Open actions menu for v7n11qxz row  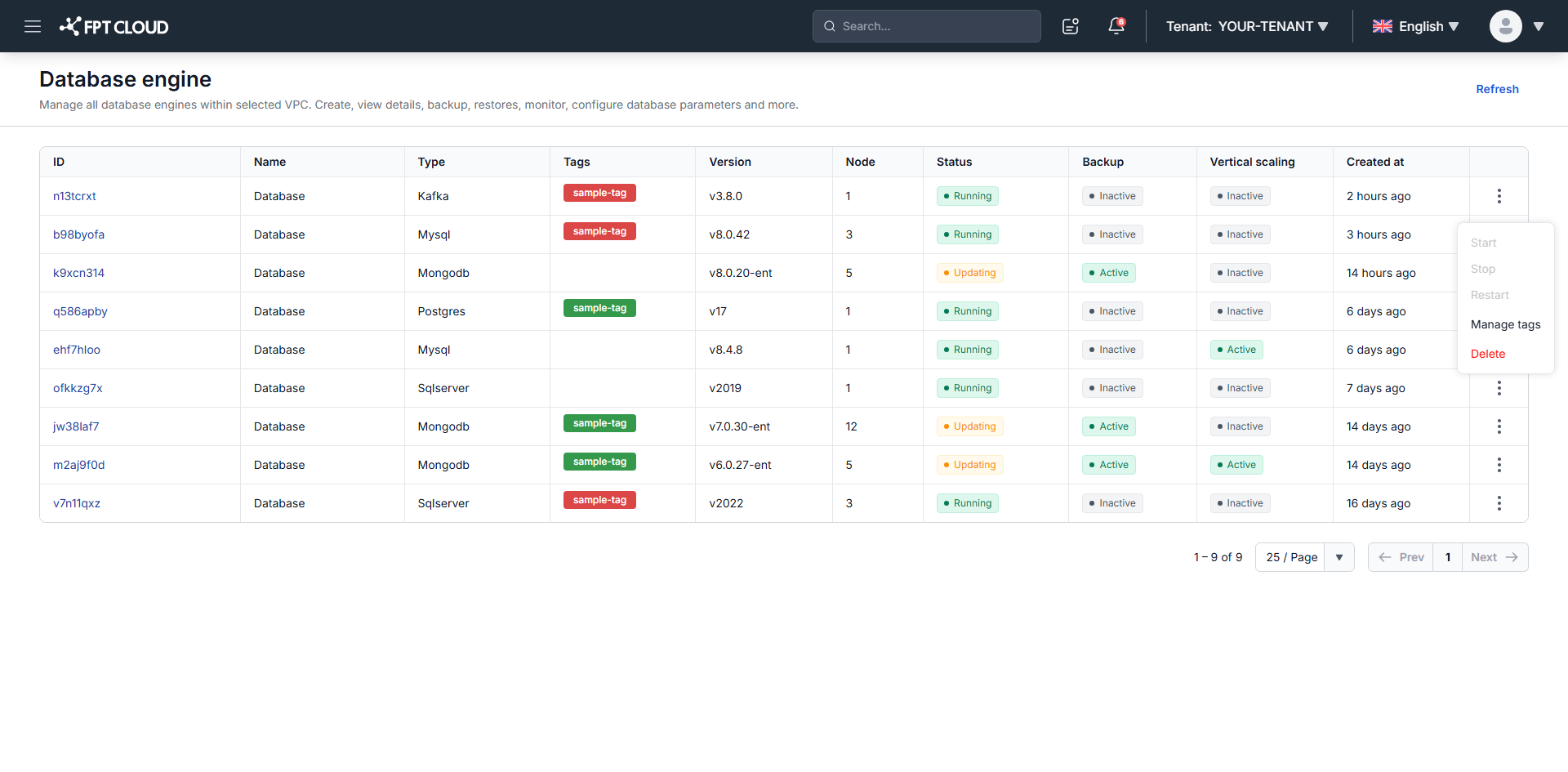click(x=1499, y=503)
